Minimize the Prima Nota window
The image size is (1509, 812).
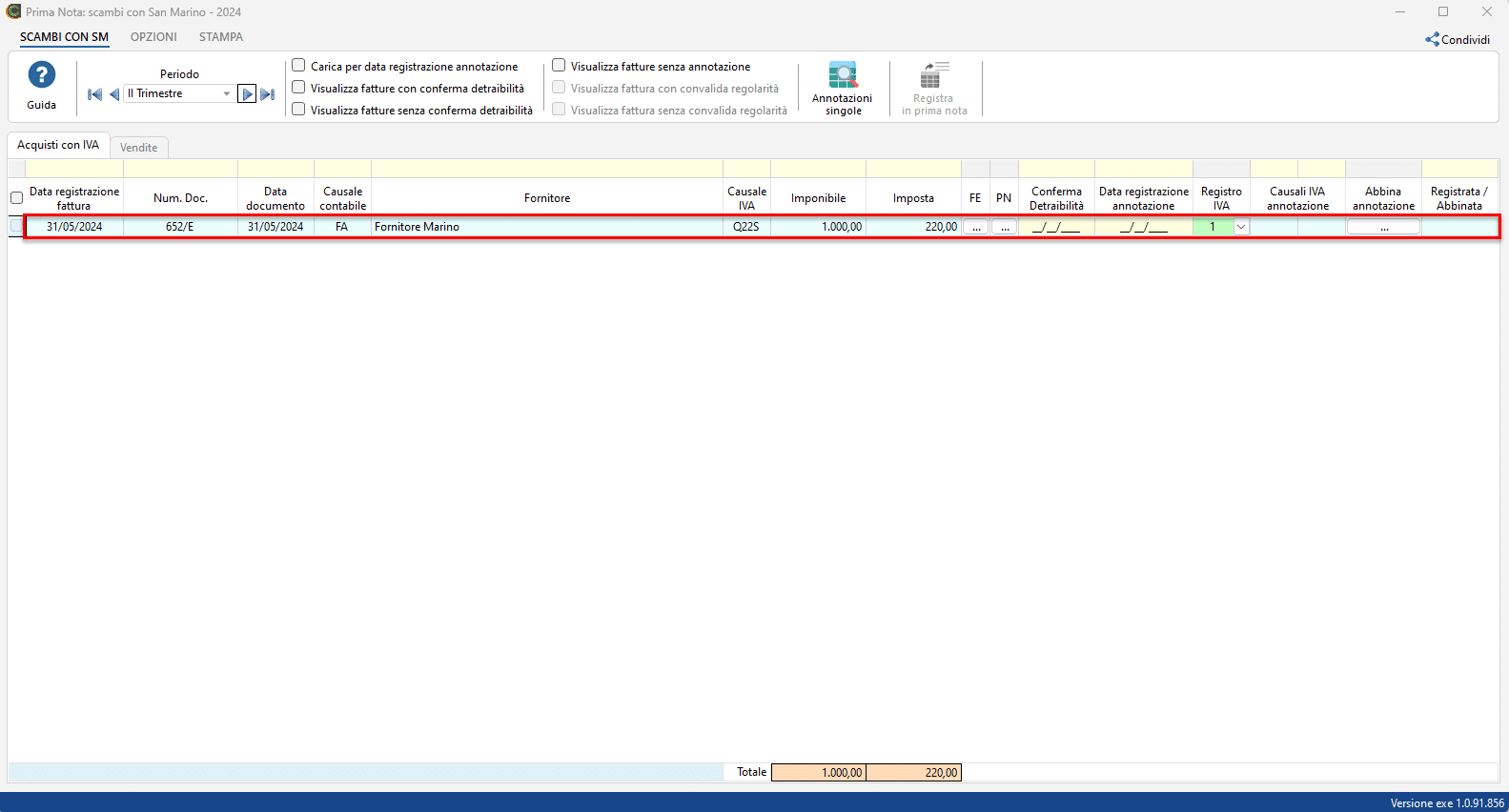coord(1400,11)
